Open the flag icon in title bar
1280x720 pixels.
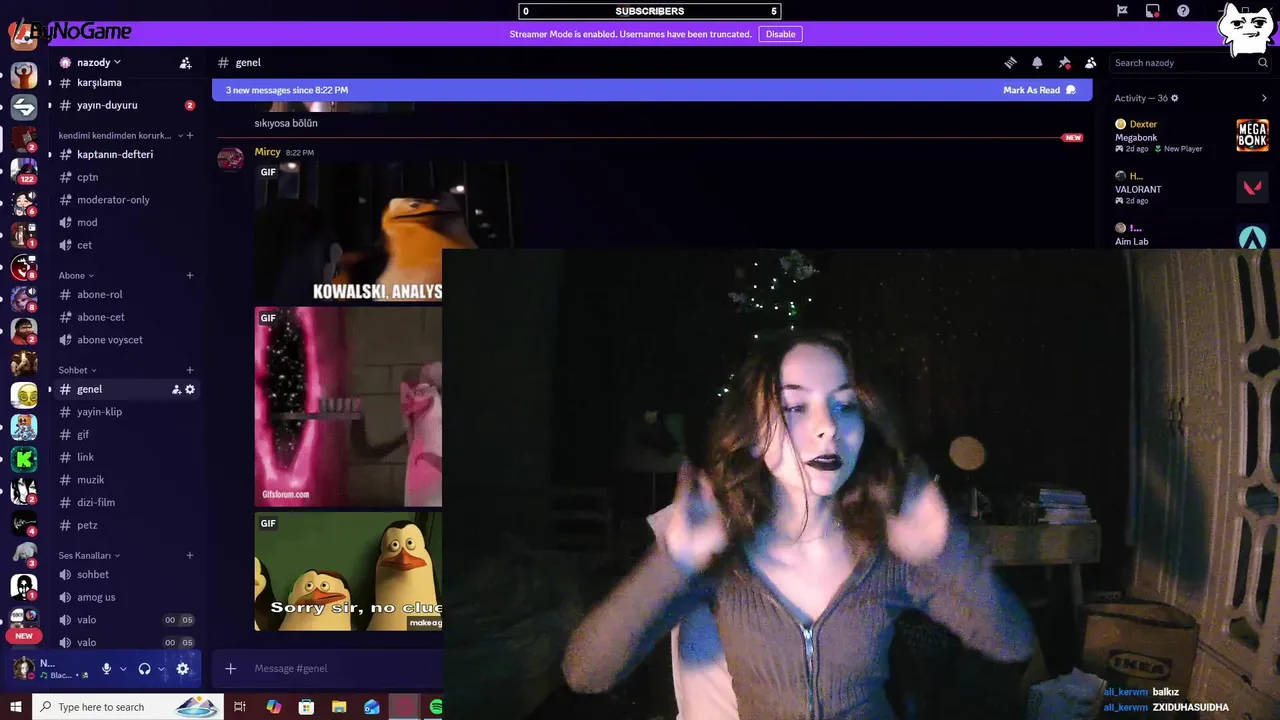(1122, 11)
